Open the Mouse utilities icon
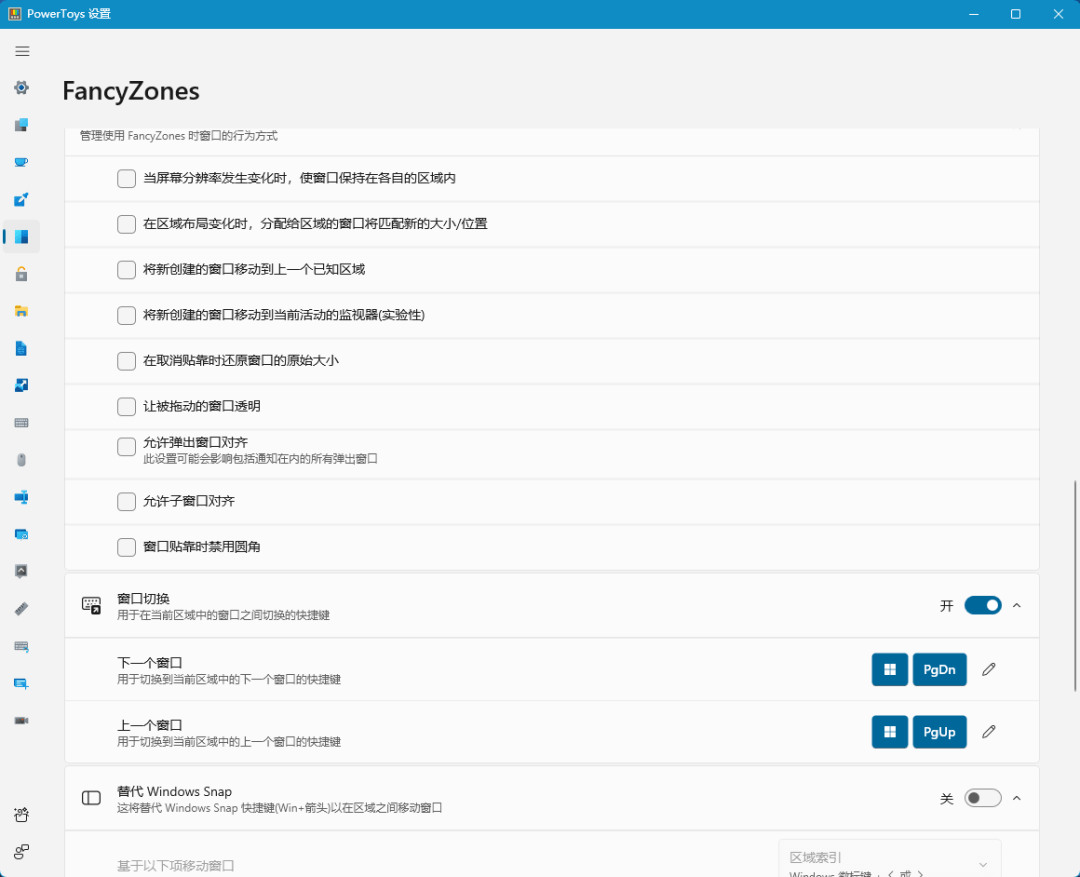Image resolution: width=1080 pixels, height=877 pixels. (x=21, y=459)
